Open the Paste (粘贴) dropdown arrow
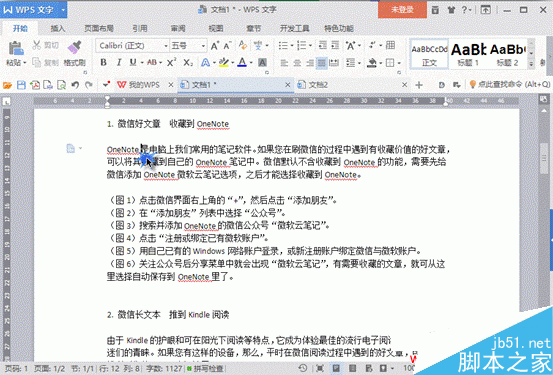The image size is (553, 375). (x=25, y=63)
